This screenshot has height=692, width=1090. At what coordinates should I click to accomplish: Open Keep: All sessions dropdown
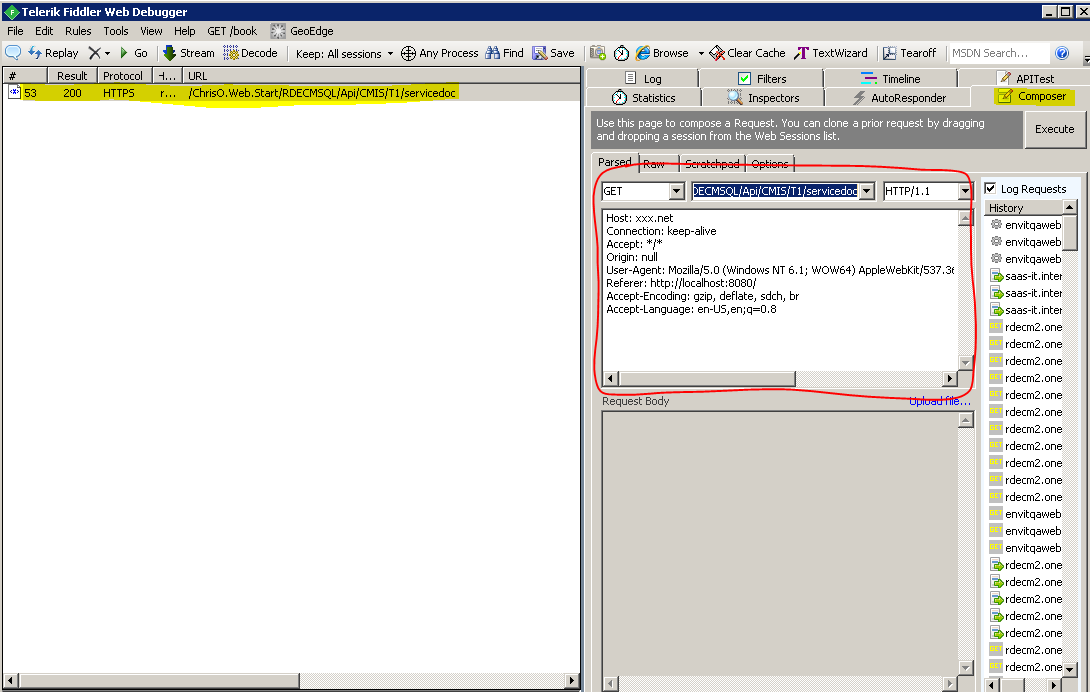(x=344, y=54)
